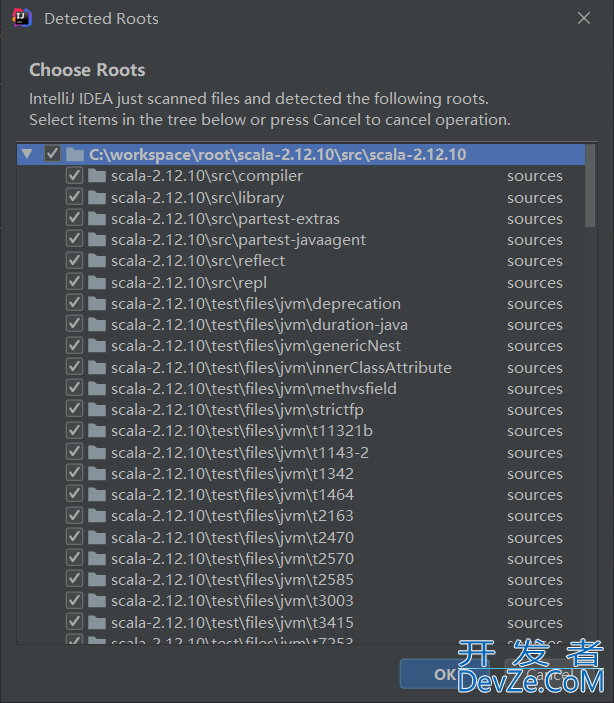Click 'sources' label on jvm\t2470 row
614x703 pixels.
pos(535,538)
